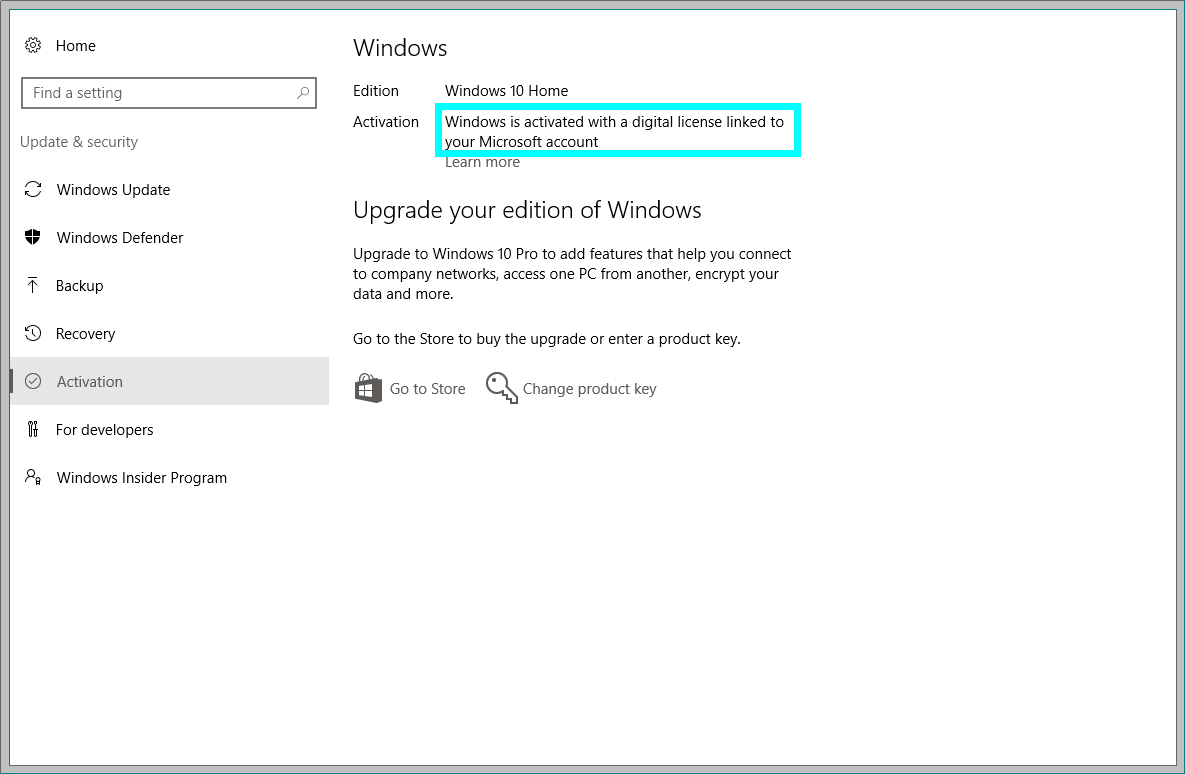Open the Windows Defender section
The height and width of the screenshot is (774, 1185).
tap(170, 237)
